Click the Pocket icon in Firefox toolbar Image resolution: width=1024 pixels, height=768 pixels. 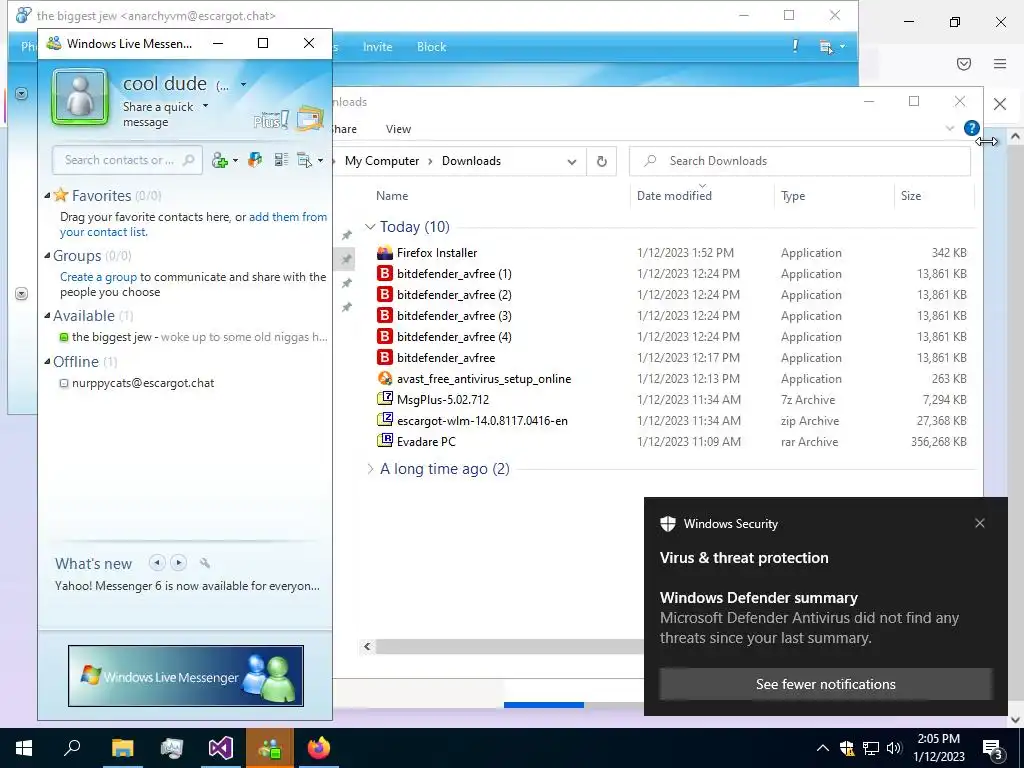tap(964, 64)
